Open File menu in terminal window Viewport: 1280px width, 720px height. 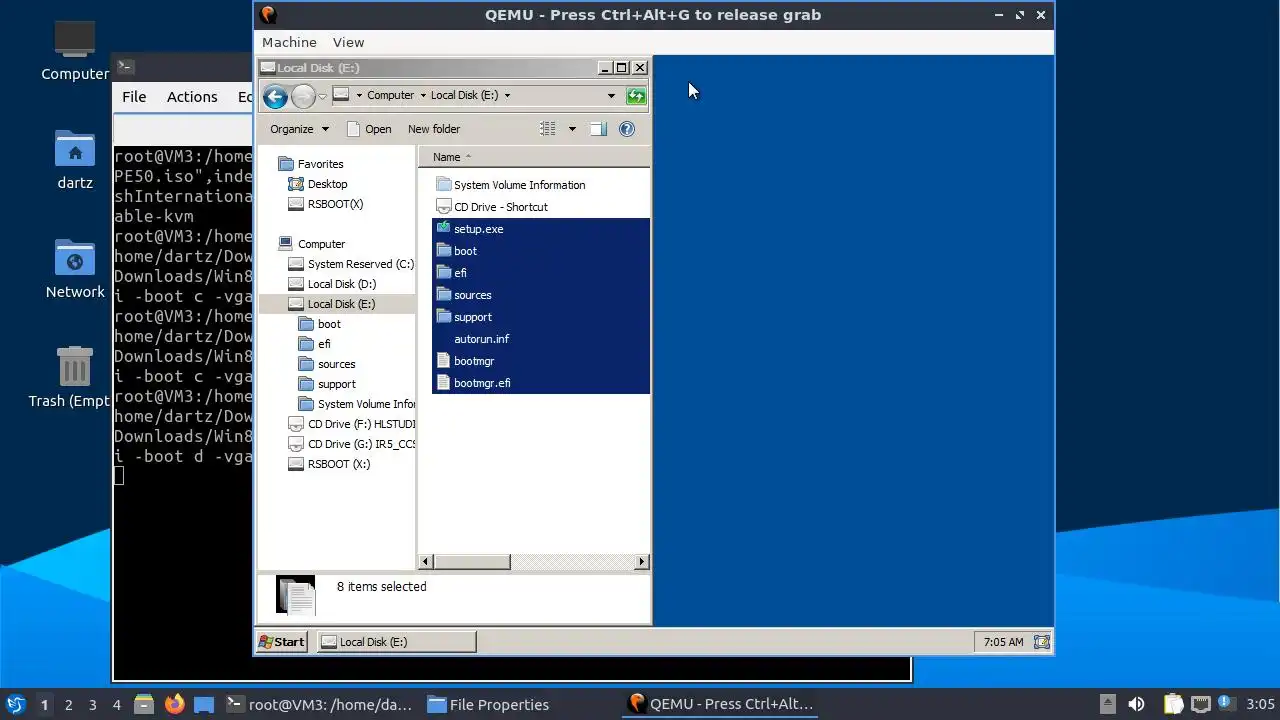(x=134, y=97)
